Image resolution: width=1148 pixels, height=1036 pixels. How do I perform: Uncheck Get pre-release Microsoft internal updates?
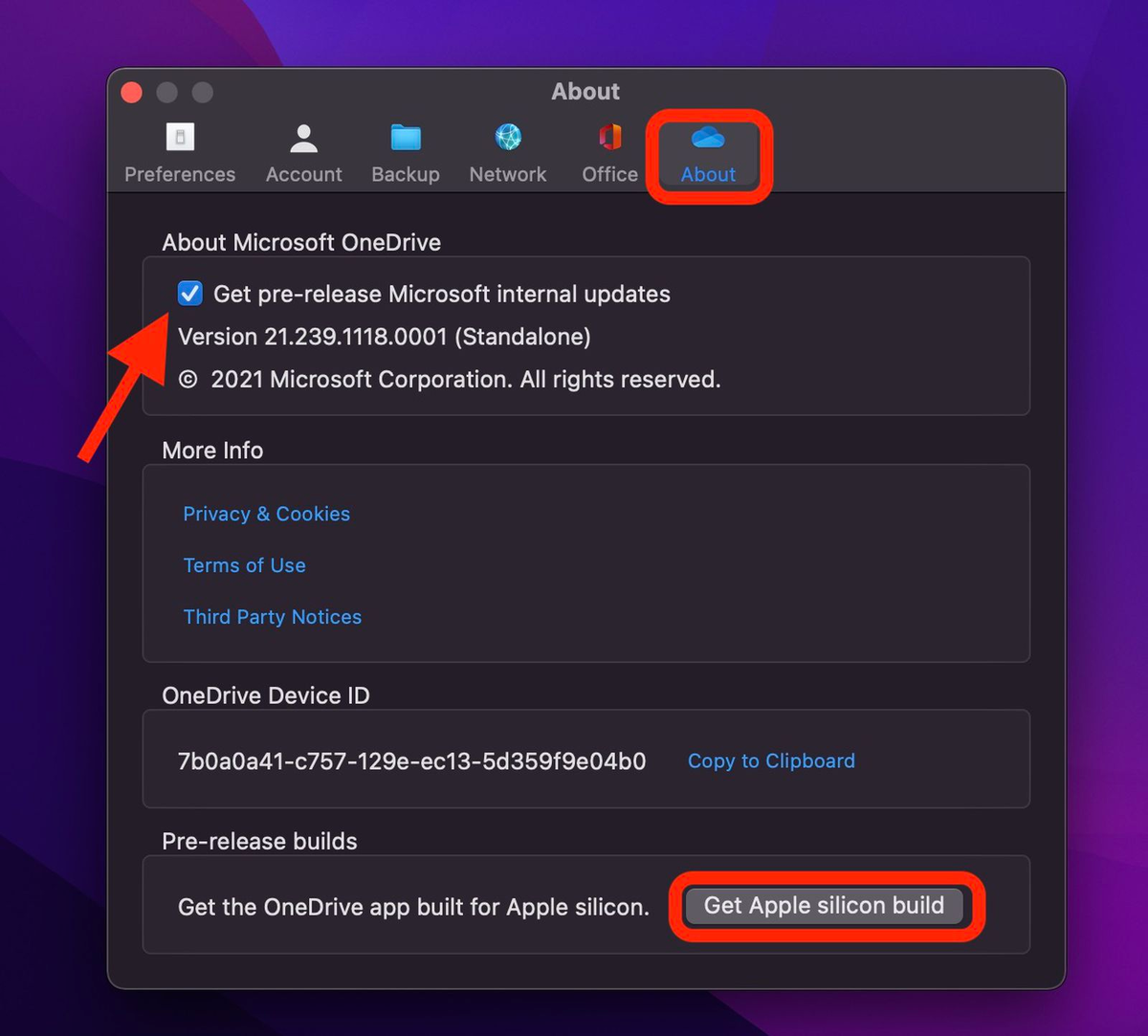189,294
